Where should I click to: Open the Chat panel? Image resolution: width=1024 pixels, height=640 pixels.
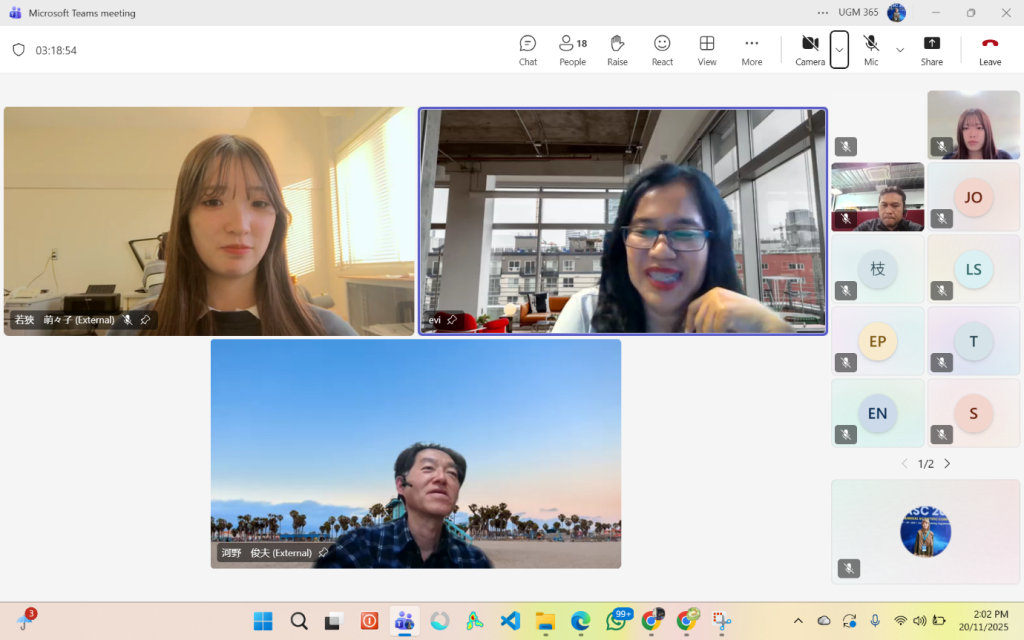[528, 49]
